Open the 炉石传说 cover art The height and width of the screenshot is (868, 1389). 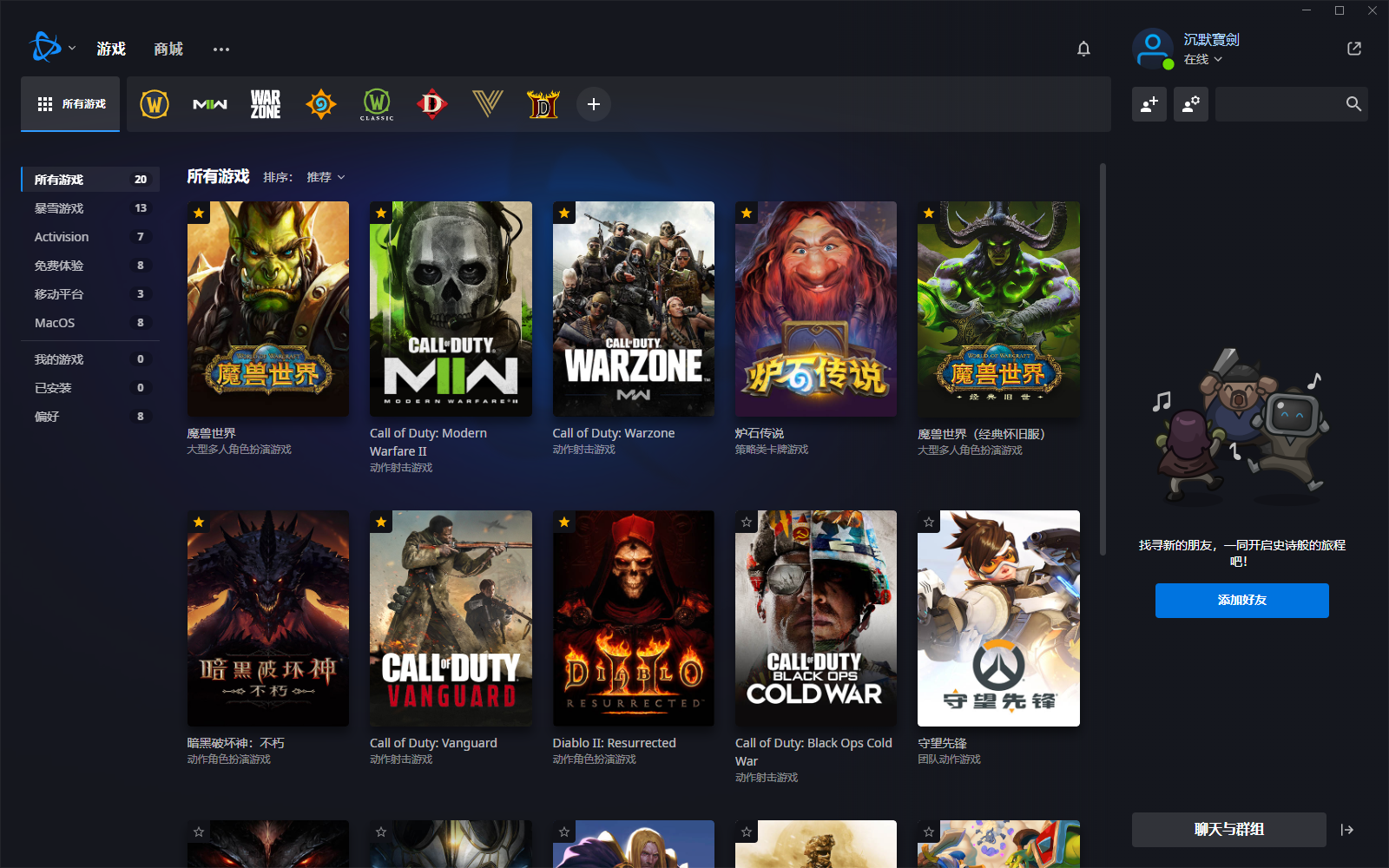(816, 309)
